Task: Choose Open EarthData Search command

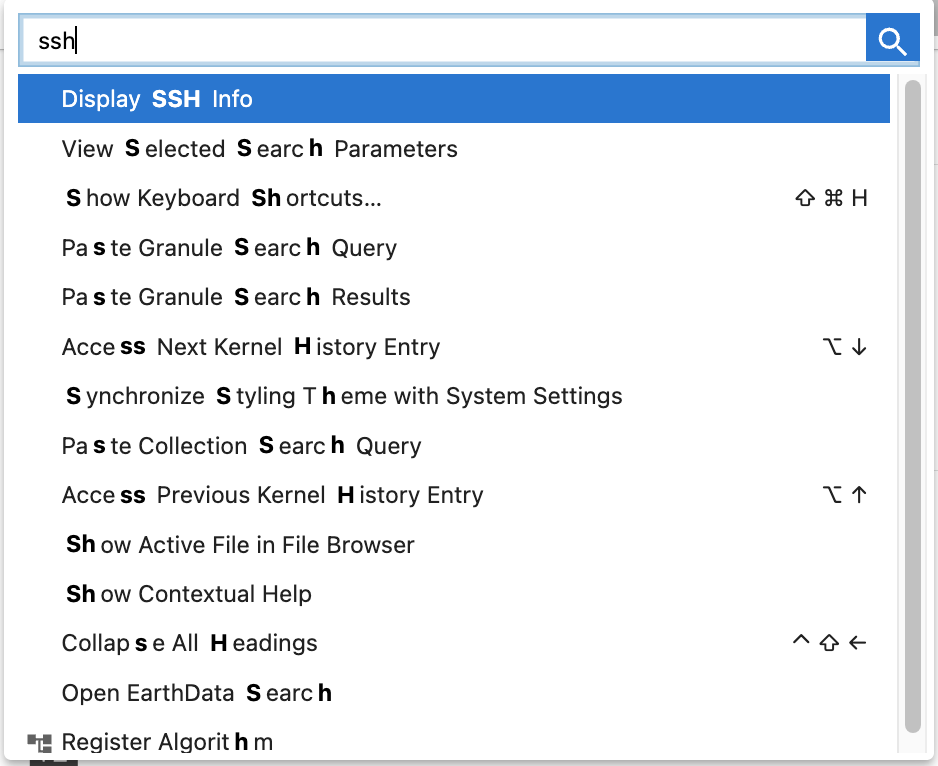Action: pos(453,693)
